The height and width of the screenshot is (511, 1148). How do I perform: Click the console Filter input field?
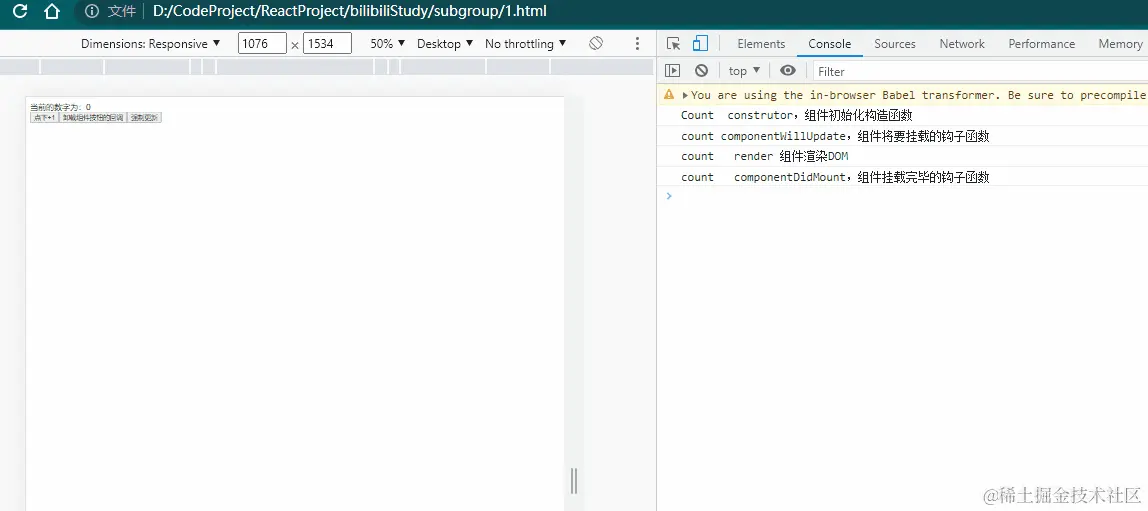980,71
